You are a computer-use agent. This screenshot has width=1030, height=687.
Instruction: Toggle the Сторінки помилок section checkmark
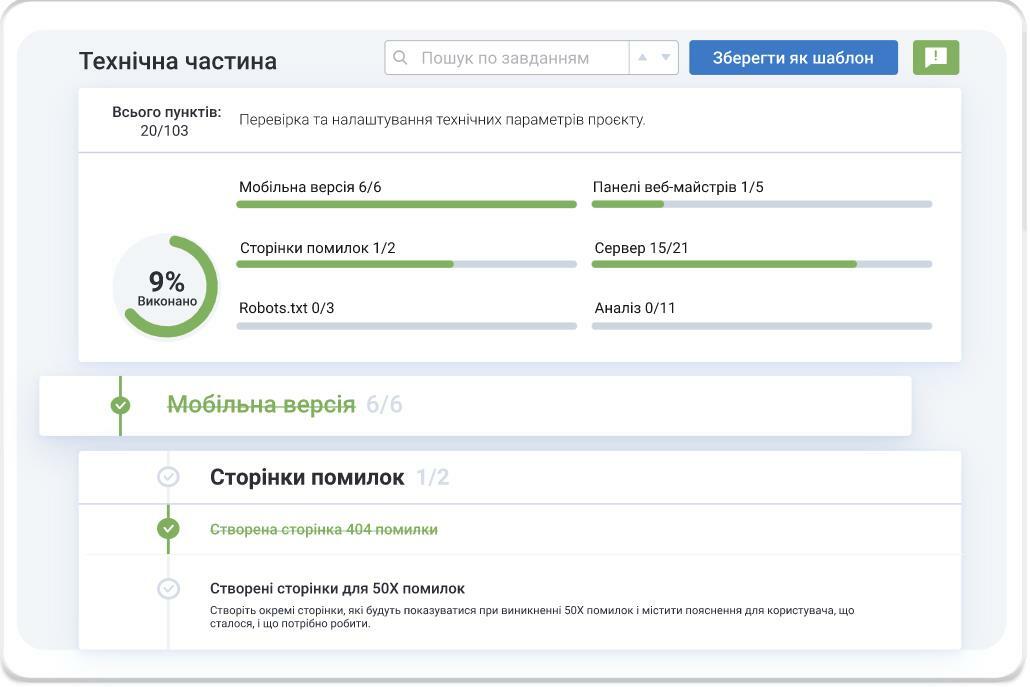click(x=168, y=477)
